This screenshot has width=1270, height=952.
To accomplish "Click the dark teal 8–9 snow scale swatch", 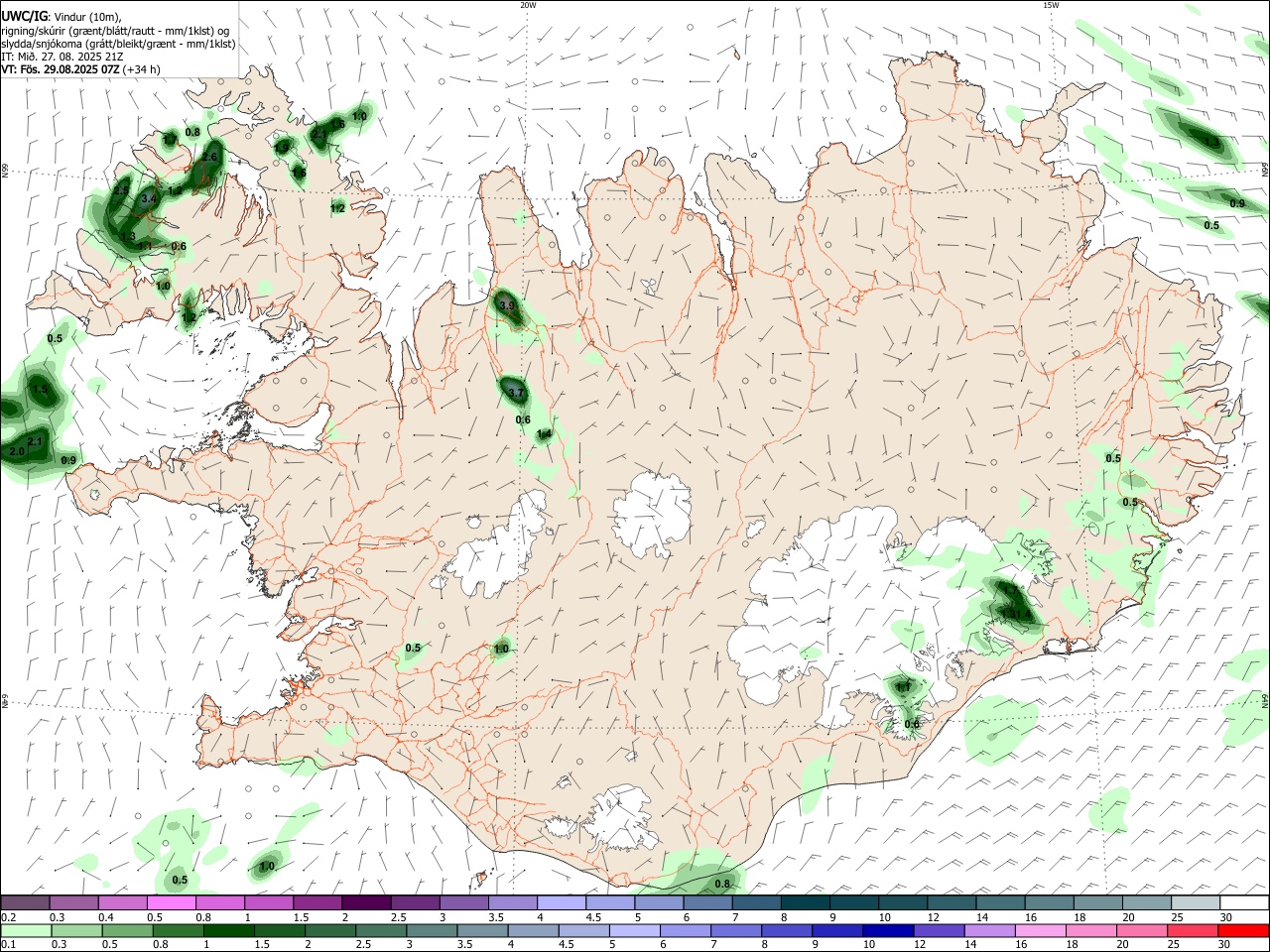I will click(x=805, y=902).
